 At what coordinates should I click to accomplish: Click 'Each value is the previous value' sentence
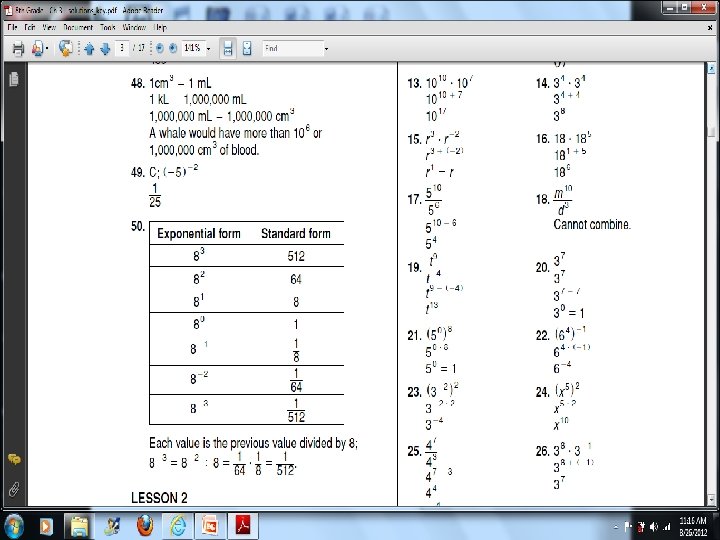(x=253, y=443)
